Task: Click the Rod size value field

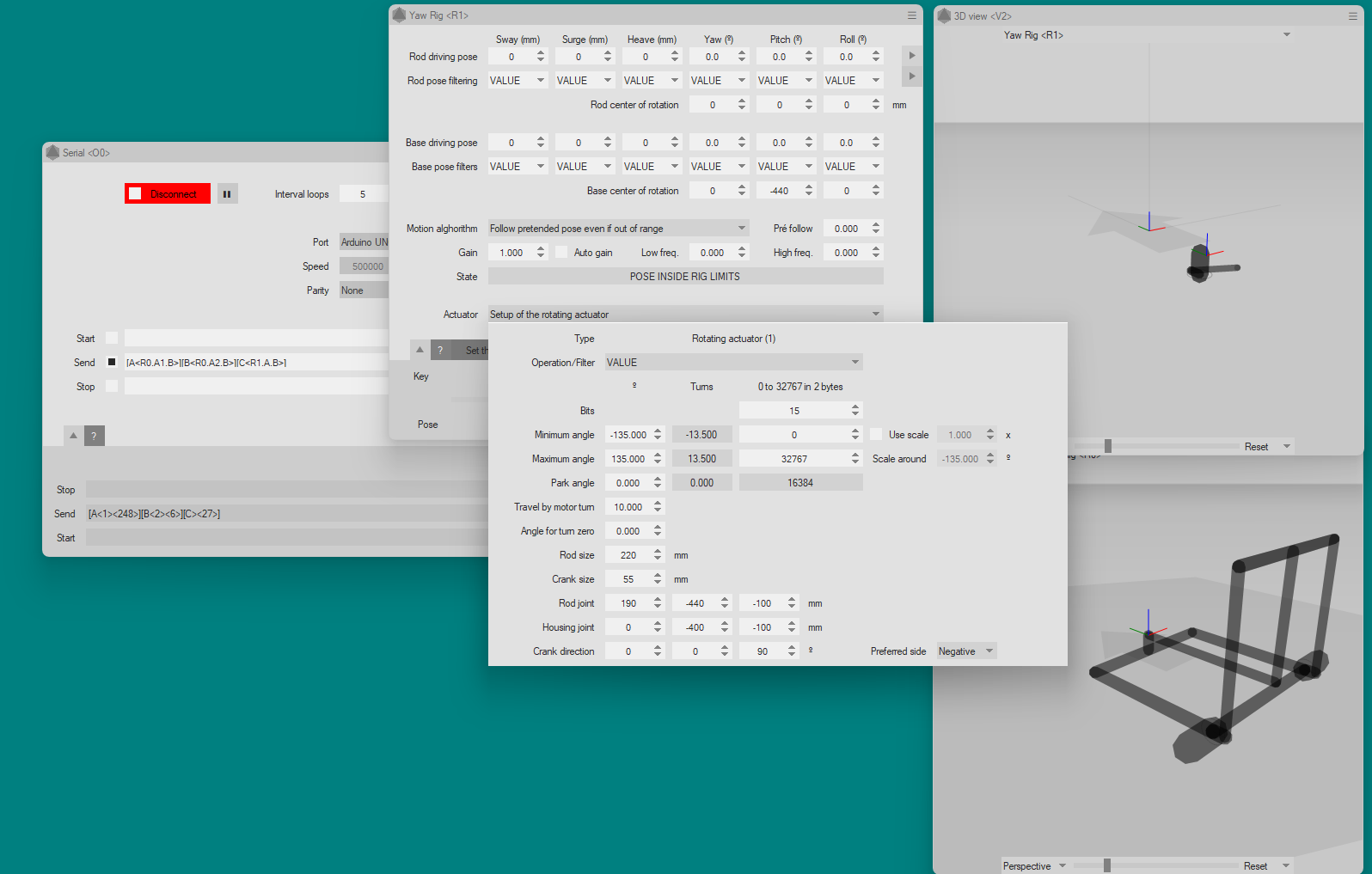Action: coord(628,555)
